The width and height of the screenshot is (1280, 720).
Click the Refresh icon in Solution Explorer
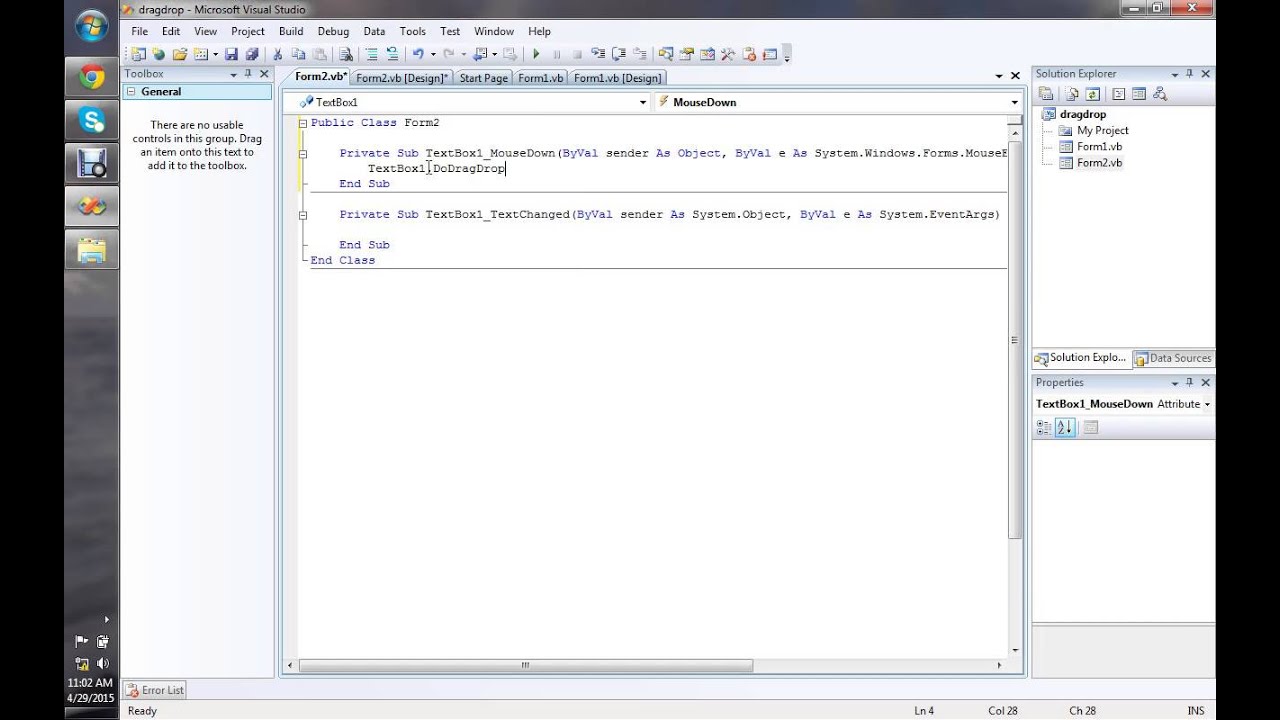pyautogui.click(x=1092, y=94)
